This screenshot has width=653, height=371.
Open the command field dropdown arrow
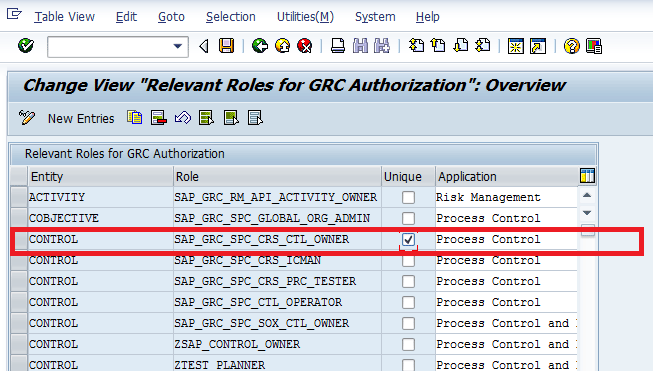pos(178,46)
